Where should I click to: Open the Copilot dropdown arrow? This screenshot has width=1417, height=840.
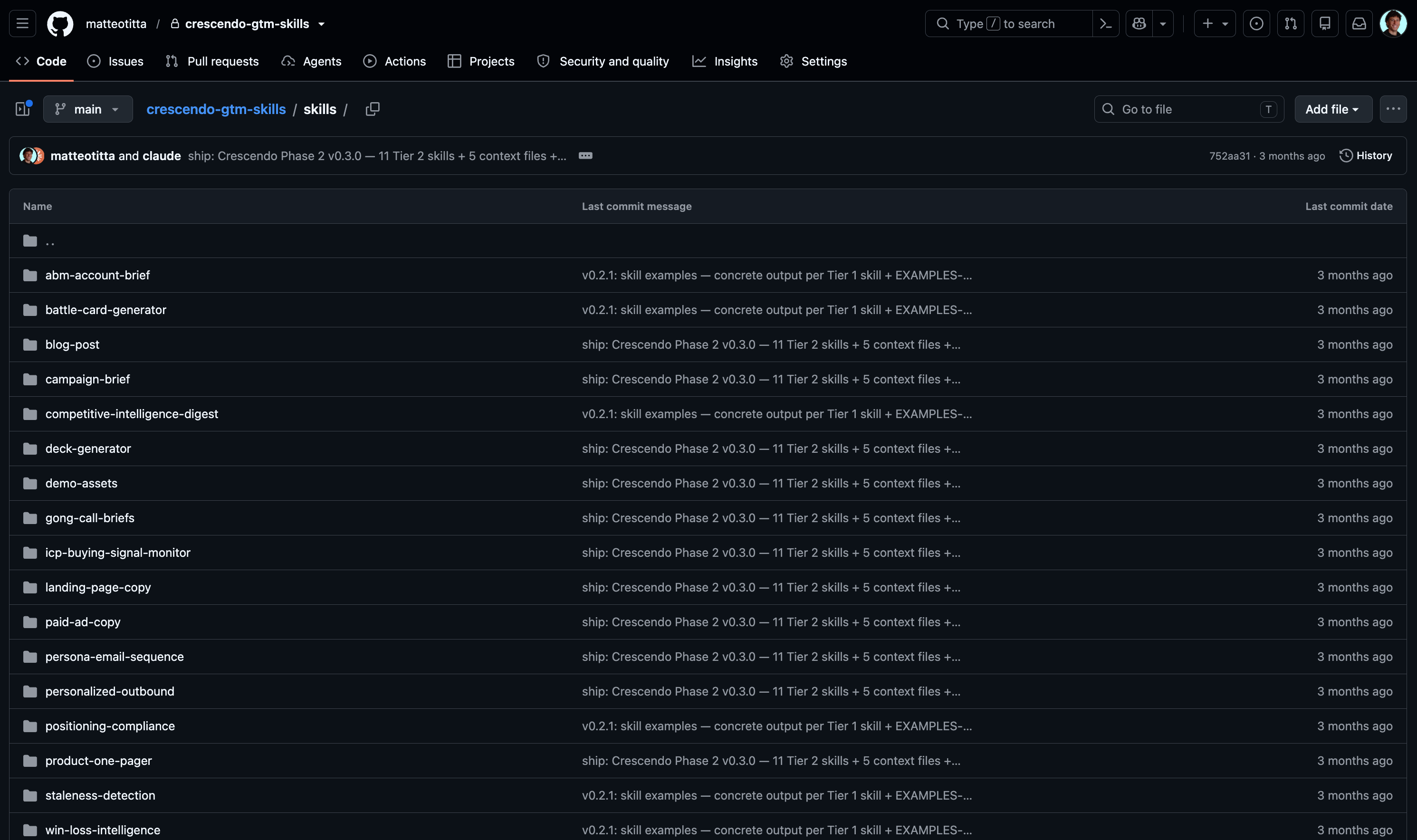(1163, 24)
